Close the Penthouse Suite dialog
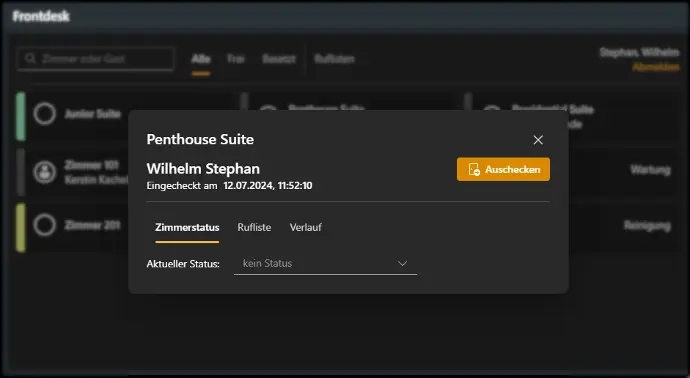 [538, 140]
